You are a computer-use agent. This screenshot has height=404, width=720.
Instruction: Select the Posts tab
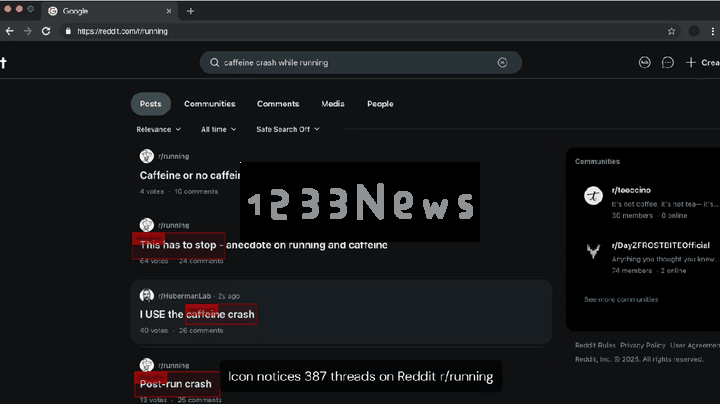(151, 104)
